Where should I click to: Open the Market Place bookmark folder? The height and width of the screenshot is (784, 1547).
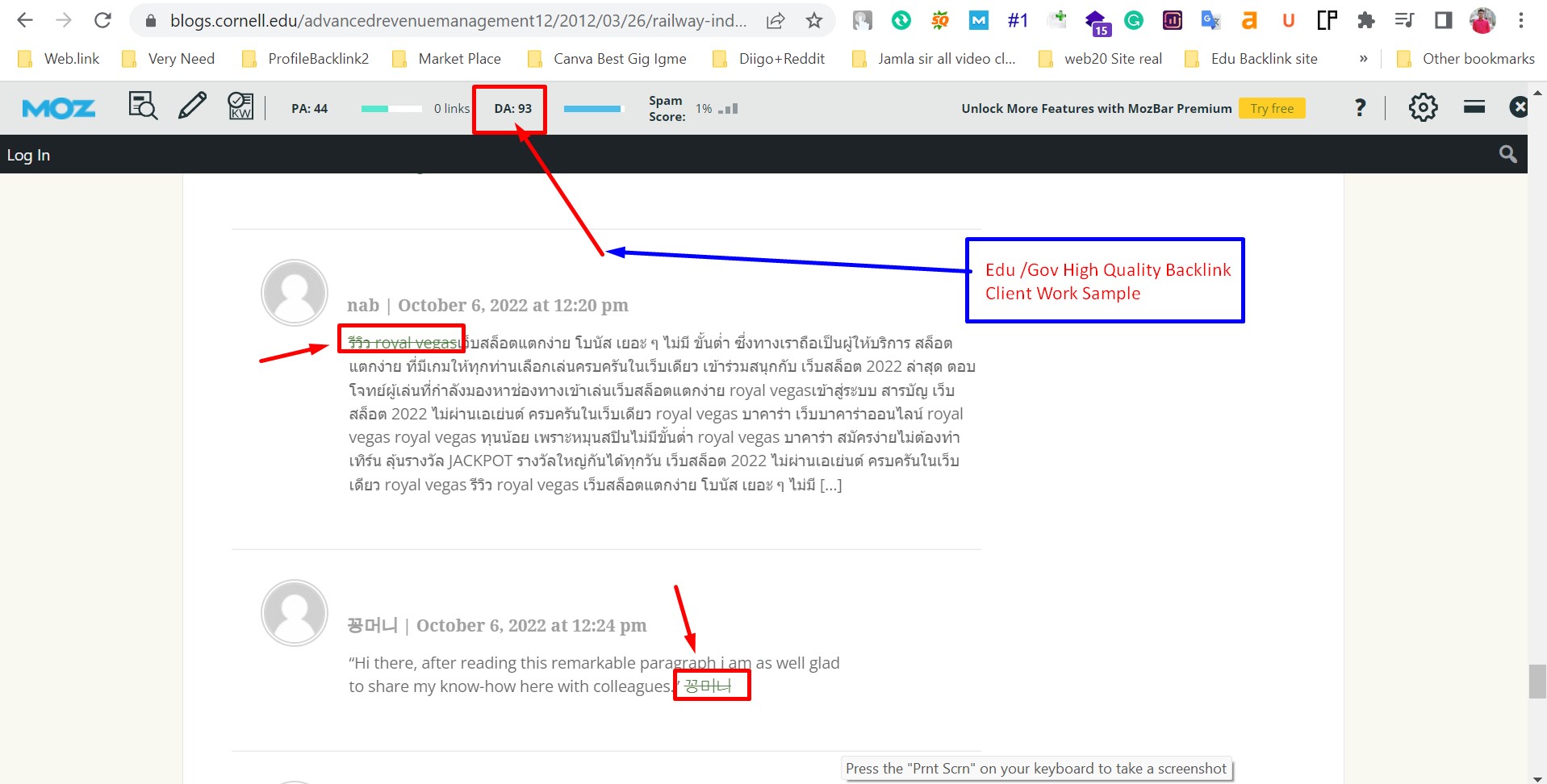coord(447,59)
